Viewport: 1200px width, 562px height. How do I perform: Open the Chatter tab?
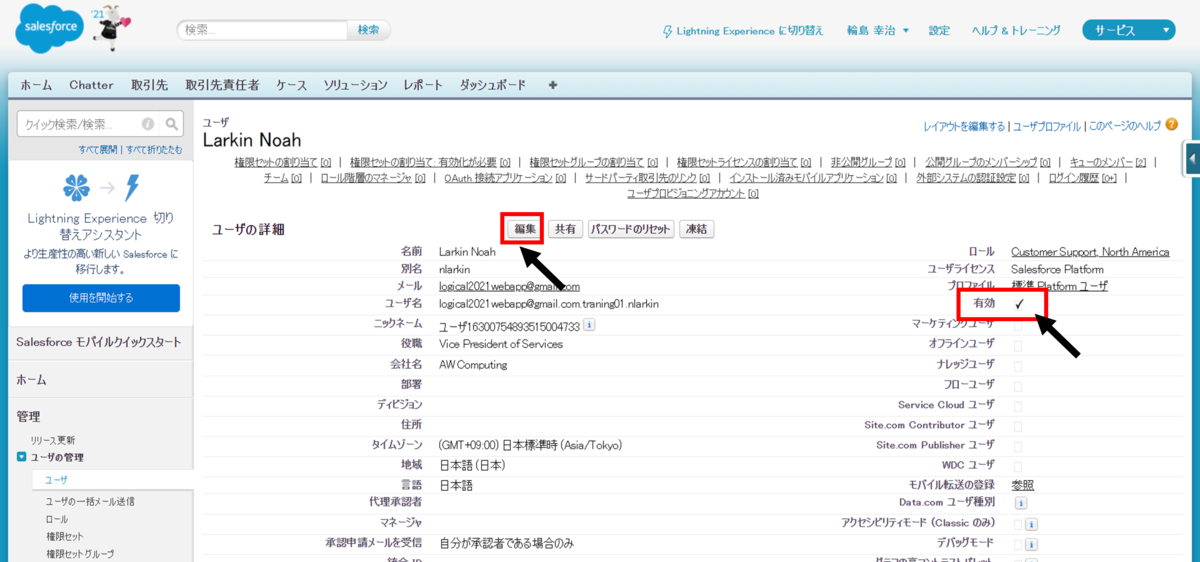click(x=91, y=85)
